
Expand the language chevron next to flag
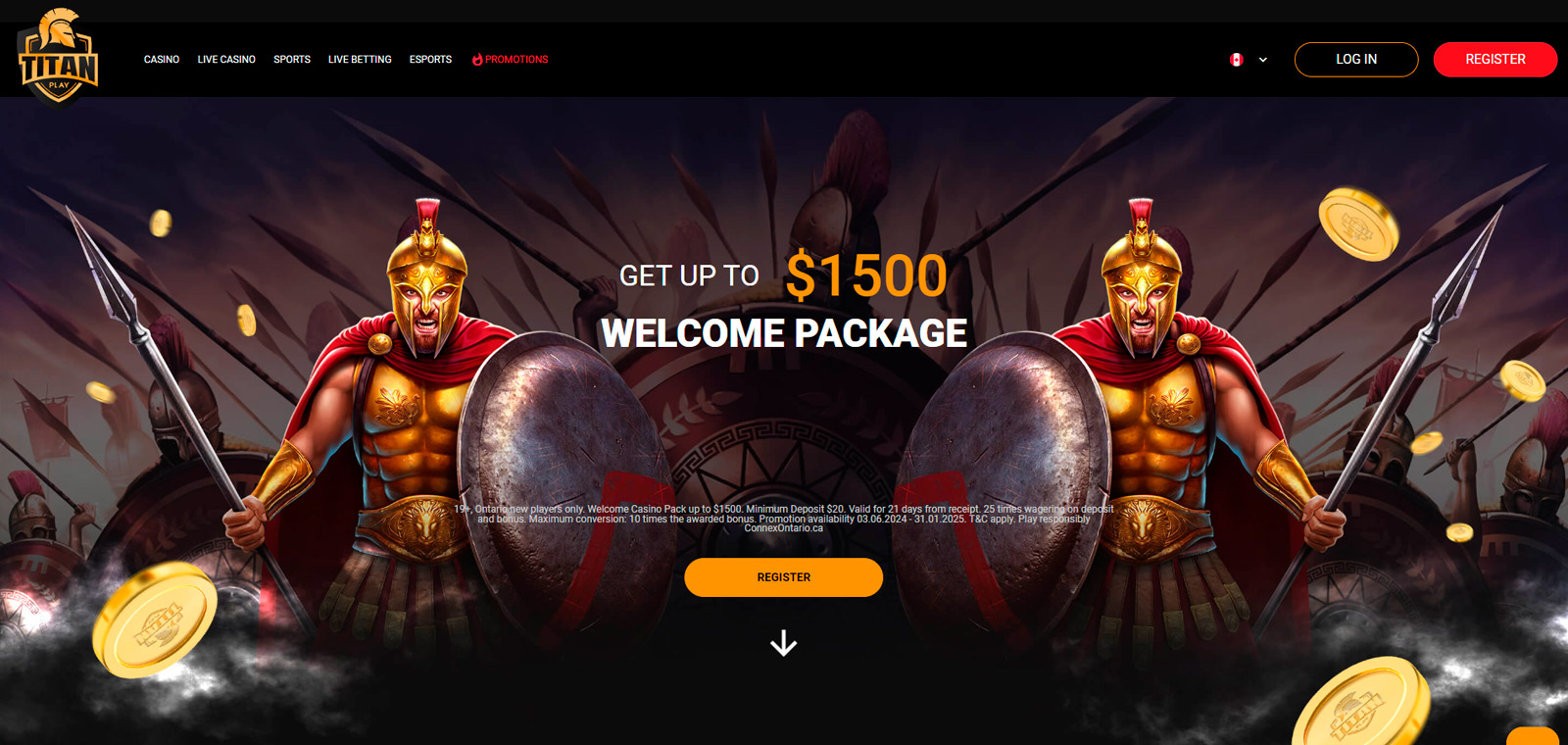coord(1263,60)
